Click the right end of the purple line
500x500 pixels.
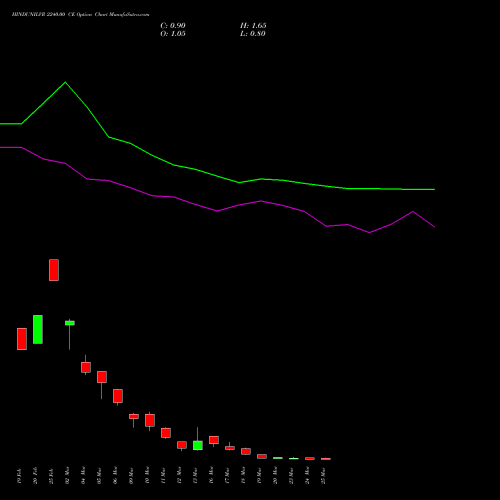434,227
